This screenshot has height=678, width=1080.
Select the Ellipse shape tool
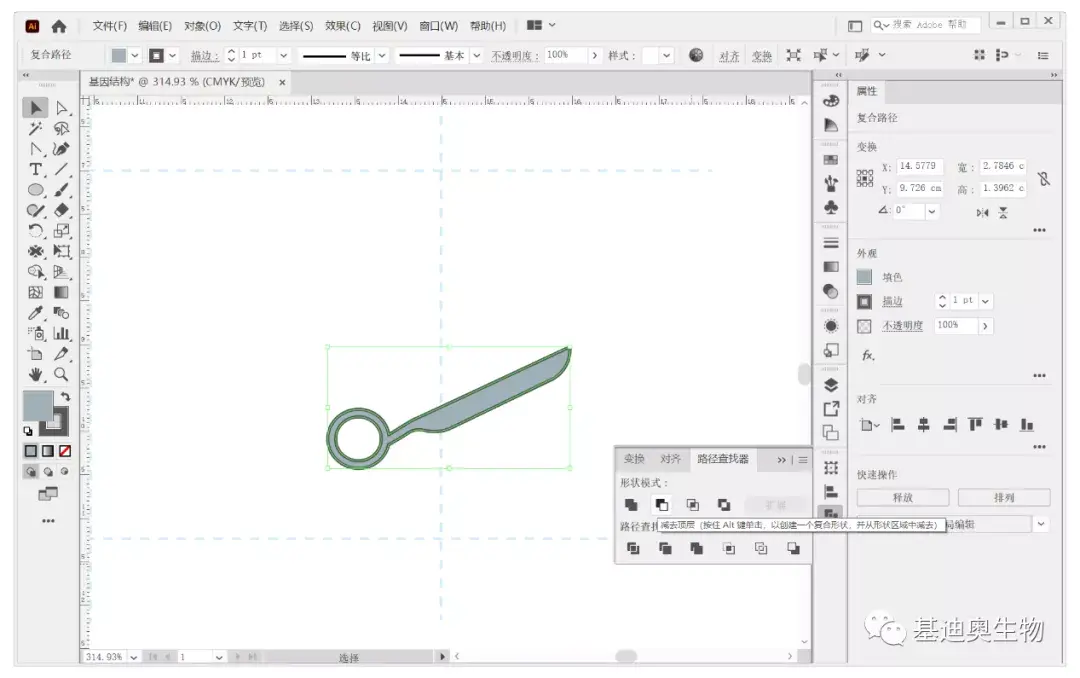(35, 190)
